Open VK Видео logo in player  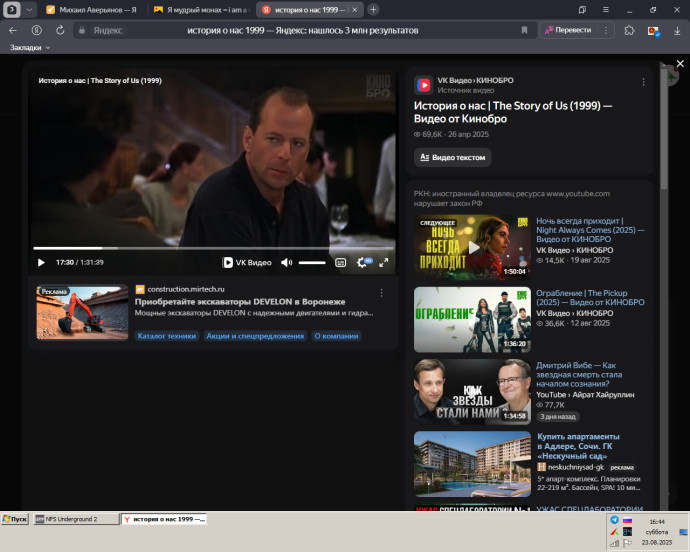click(247, 262)
